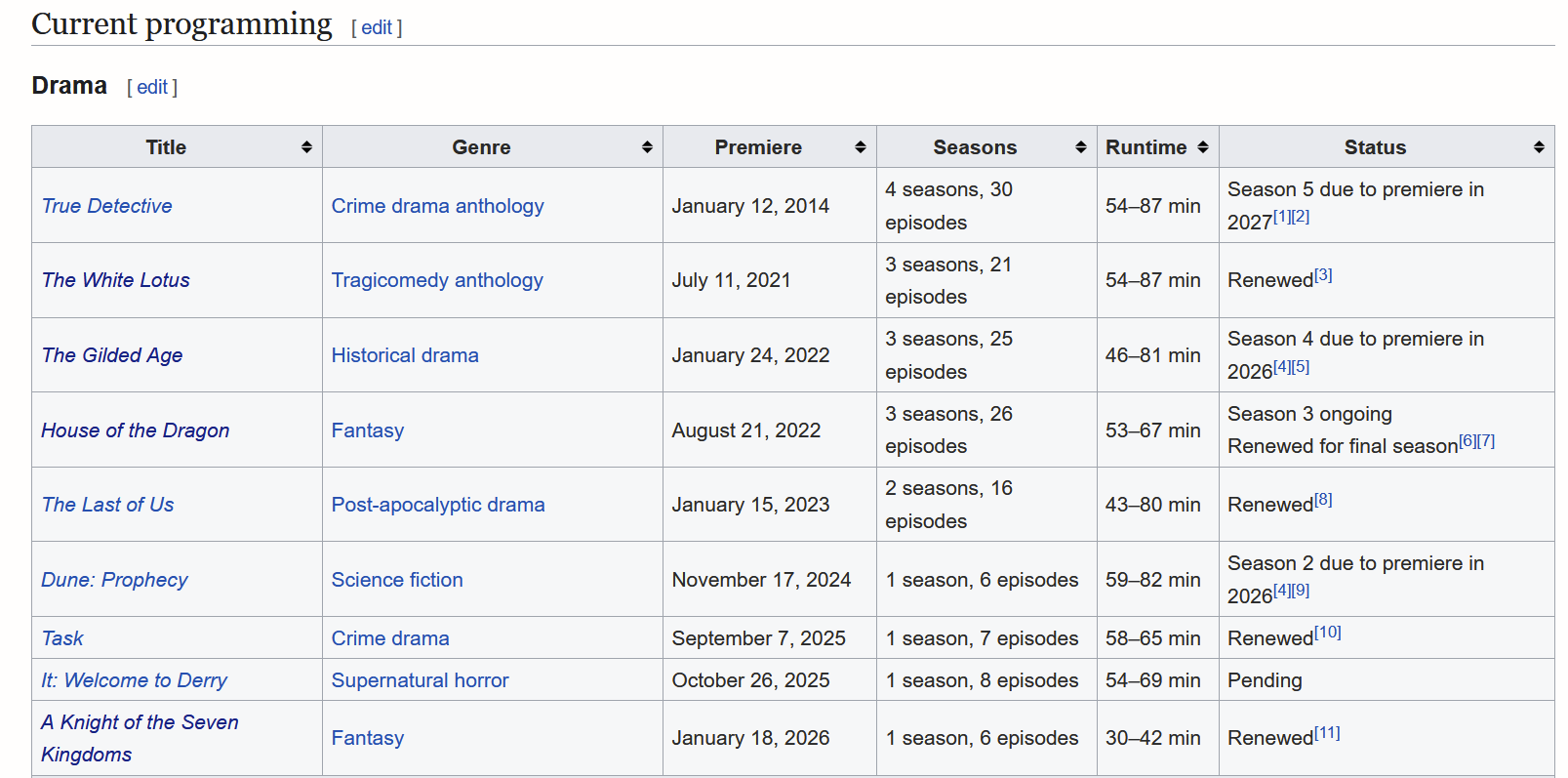1568x778 pixels.
Task: Select the '4 seasons, 30 episodes' cell
Action: [x=986, y=206]
